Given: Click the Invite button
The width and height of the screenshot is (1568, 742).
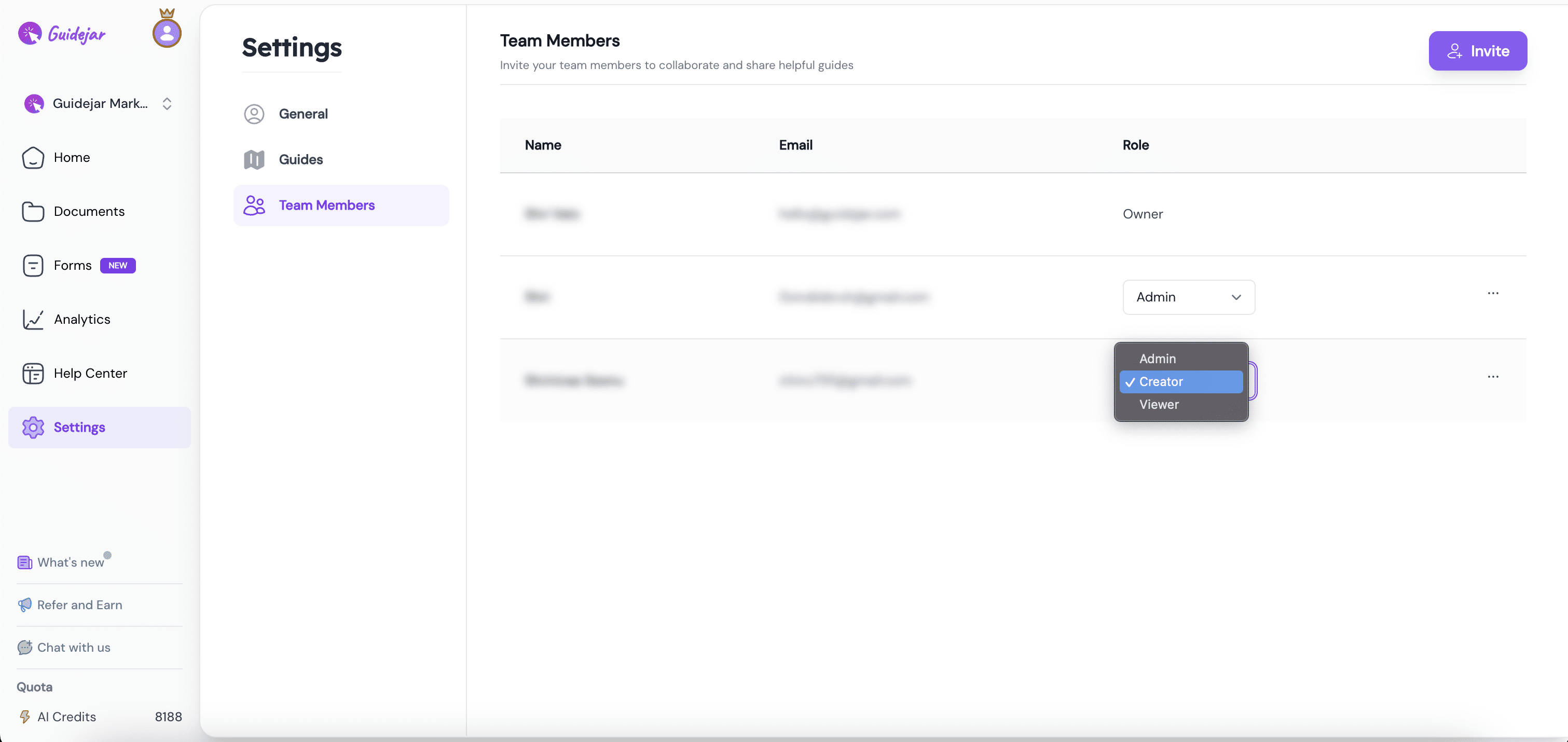Looking at the screenshot, I should point(1477,51).
